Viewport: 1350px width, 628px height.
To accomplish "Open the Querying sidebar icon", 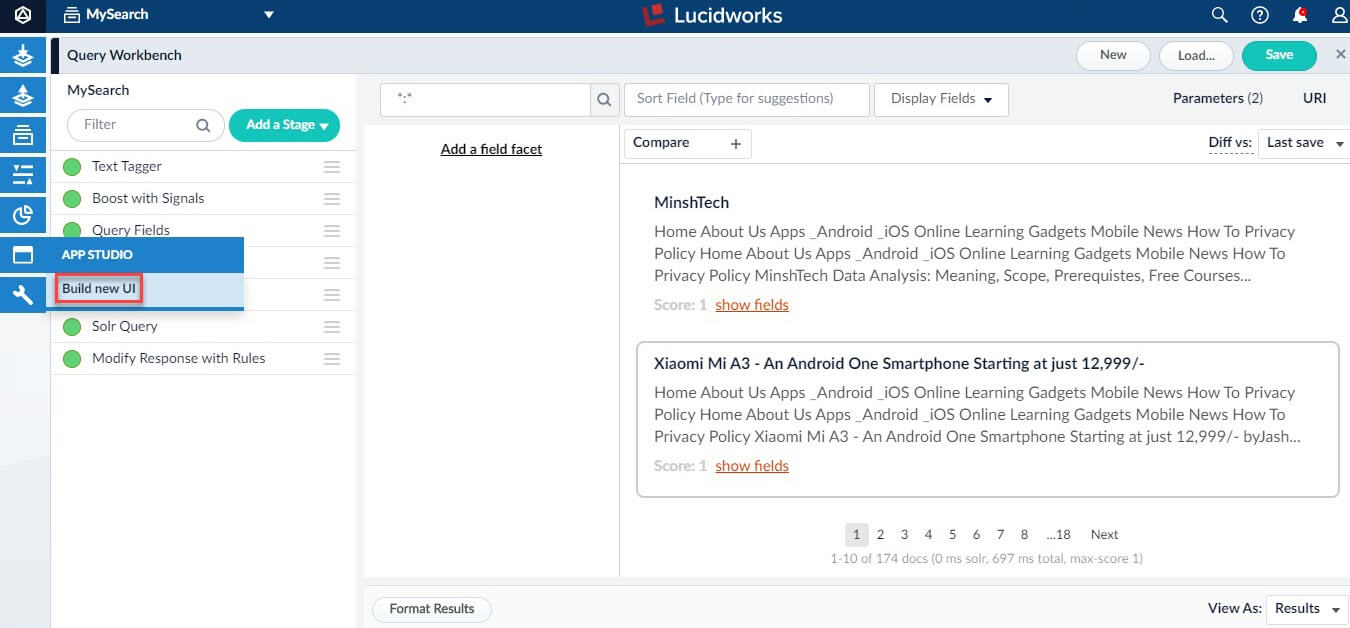I will pos(23,96).
